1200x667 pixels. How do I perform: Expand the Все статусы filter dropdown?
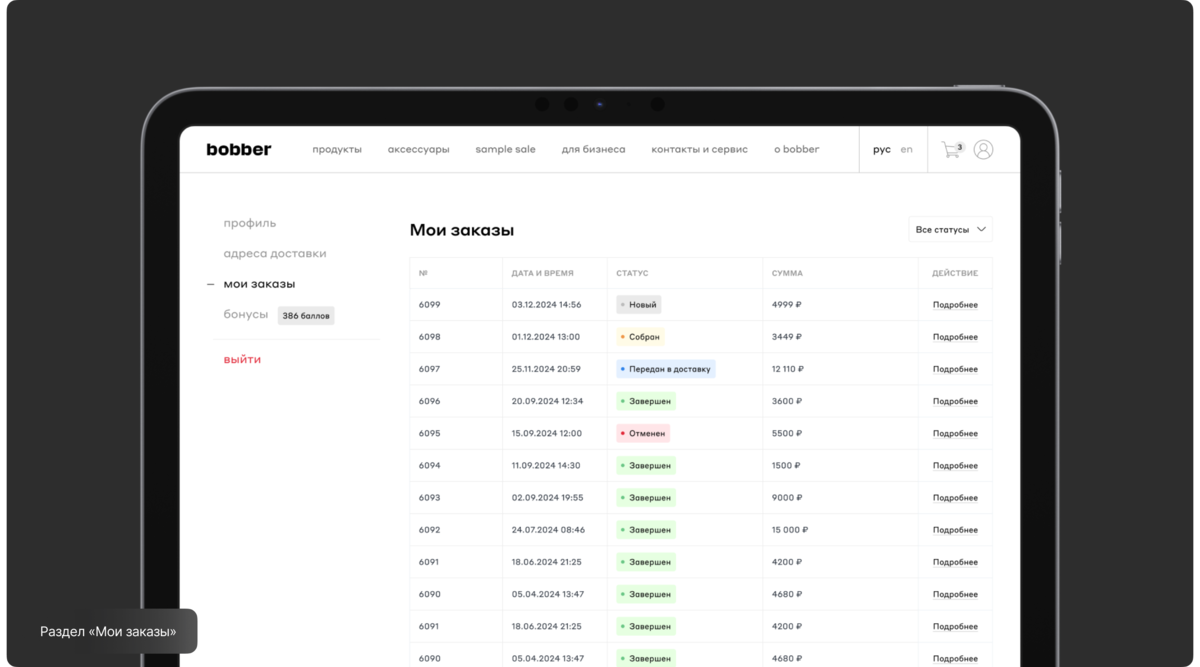tap(950, 230)
